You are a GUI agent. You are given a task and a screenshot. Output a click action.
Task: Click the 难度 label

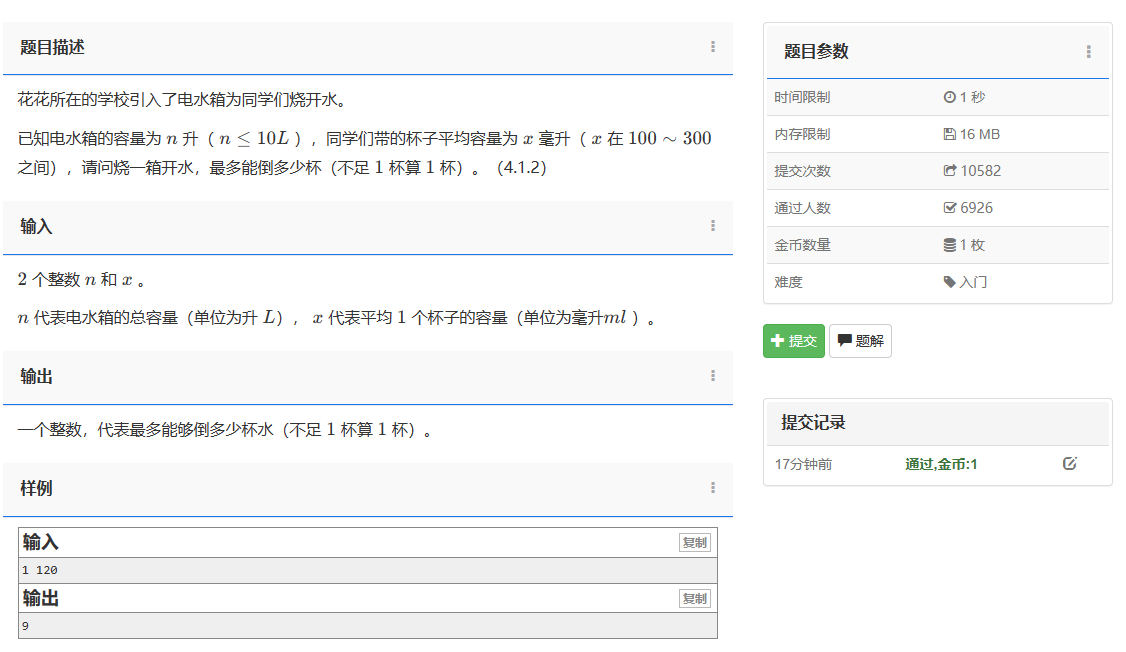point(788,282)
